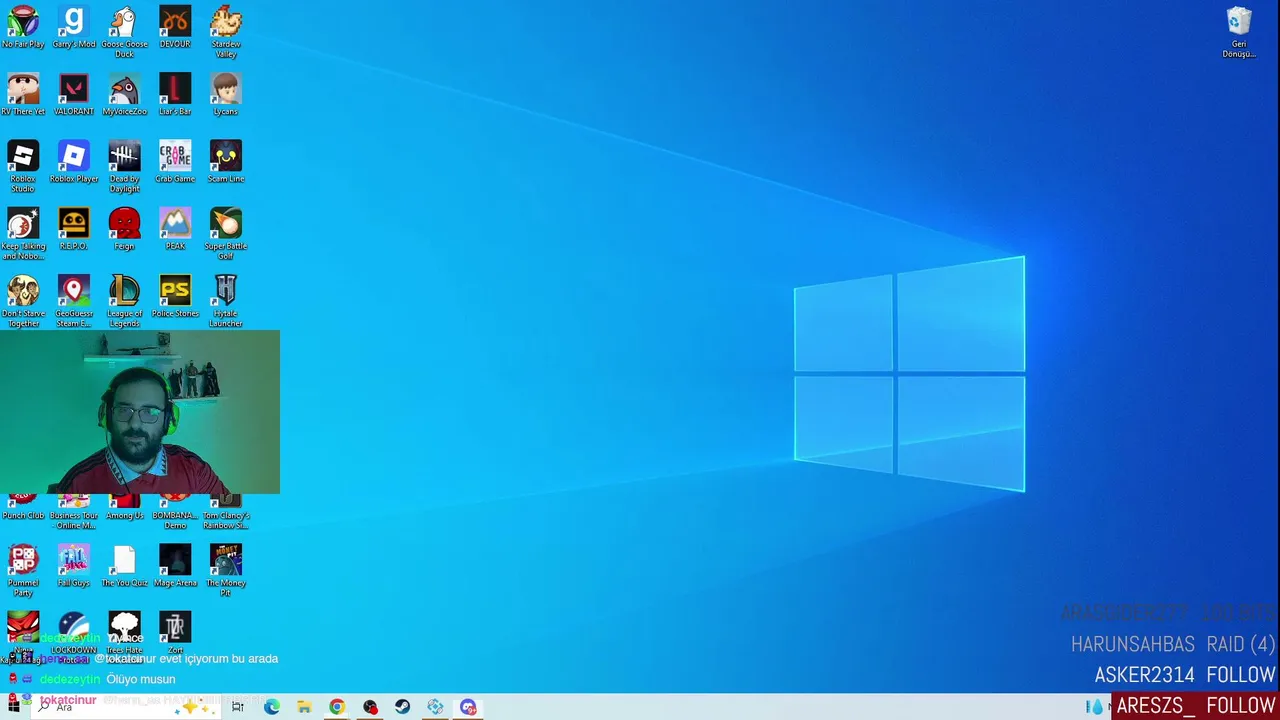The width and height of the screenshot is (1280, 720).
Task: Open Task View from the taskbar
Action: [x=238, y=707]
